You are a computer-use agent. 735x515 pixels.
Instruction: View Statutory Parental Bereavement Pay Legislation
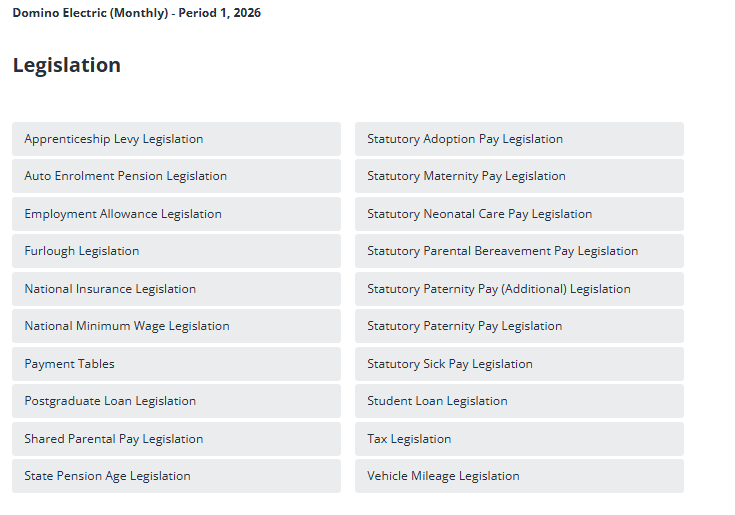pos(502,251)
